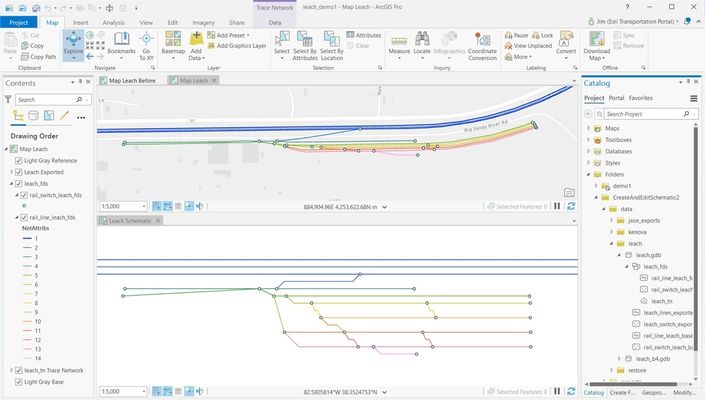The width and height of the screenshot is (705, 400).
Task: Toggle rail_switch_leach_fds layer checkbox
Action: (24, 195)
